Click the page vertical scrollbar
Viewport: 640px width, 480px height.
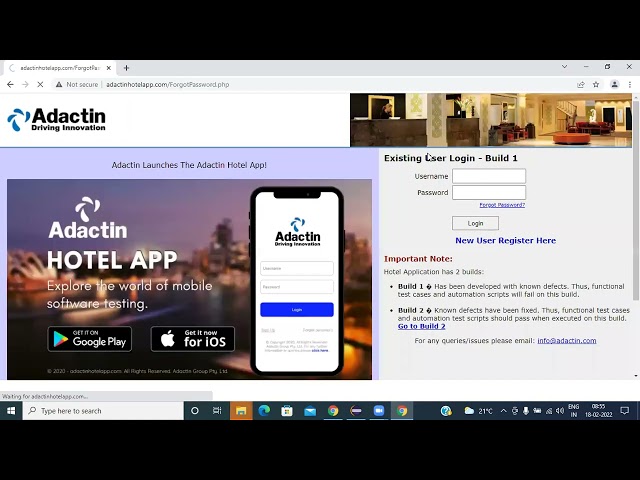coord(636,200)
